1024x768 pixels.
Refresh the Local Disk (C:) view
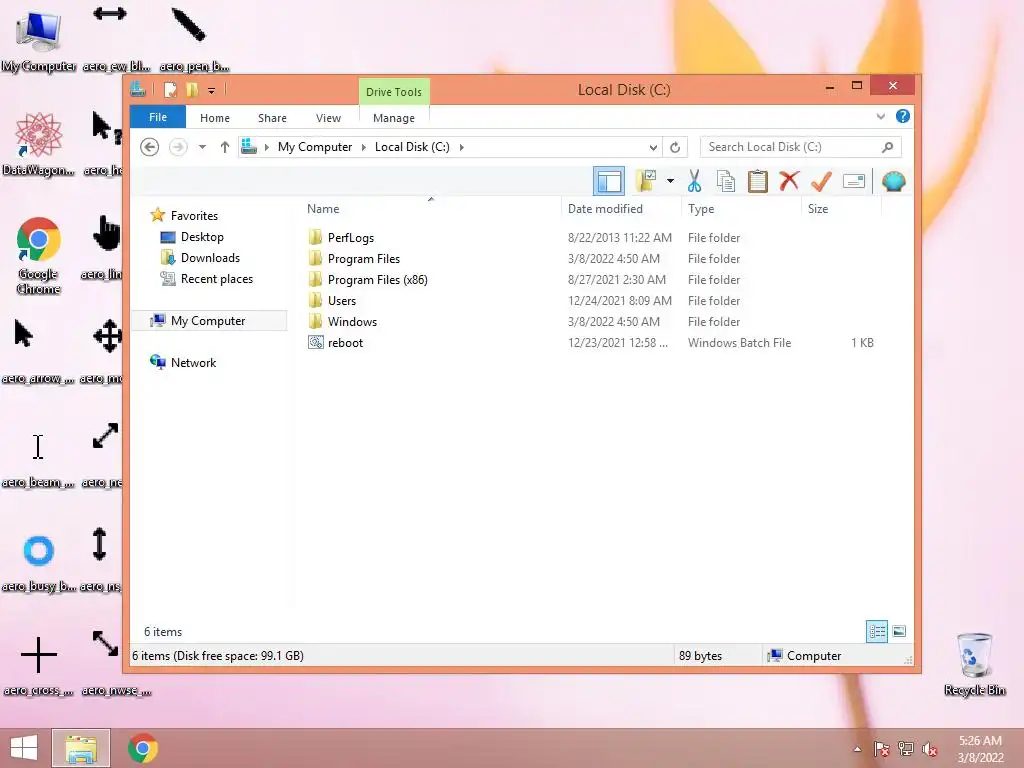[675, 147]
